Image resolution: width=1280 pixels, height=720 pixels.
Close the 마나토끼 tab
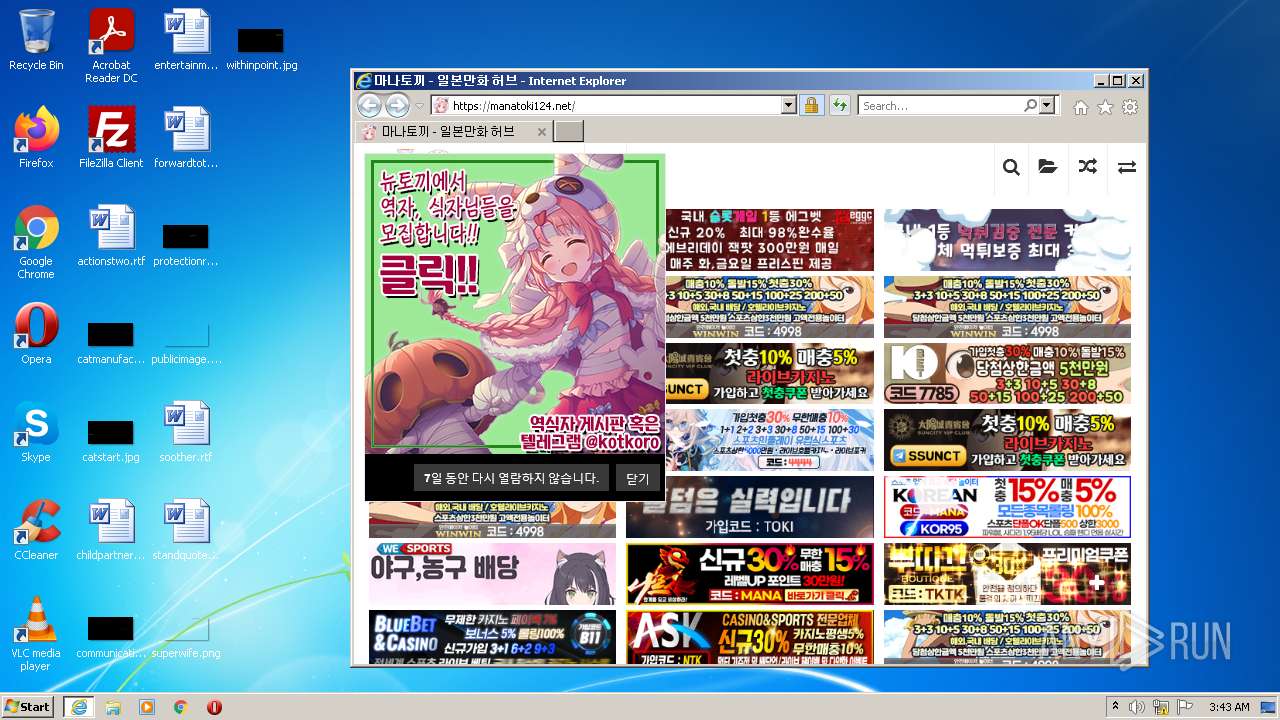pos(542,132)
